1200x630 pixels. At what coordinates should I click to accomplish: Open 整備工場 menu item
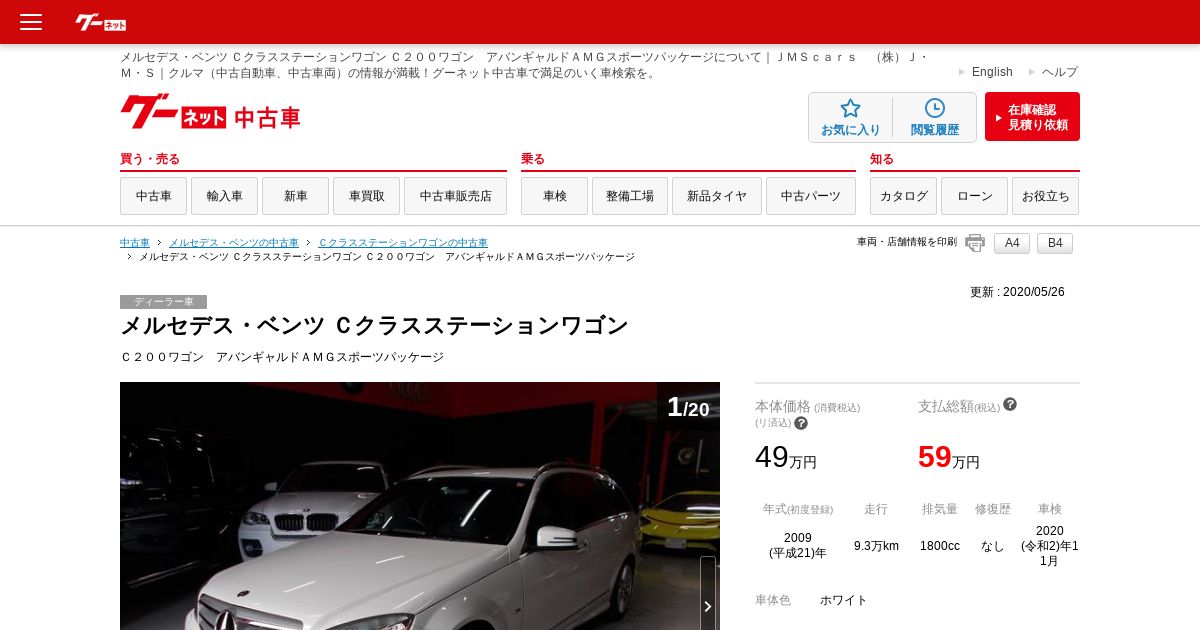630,196
